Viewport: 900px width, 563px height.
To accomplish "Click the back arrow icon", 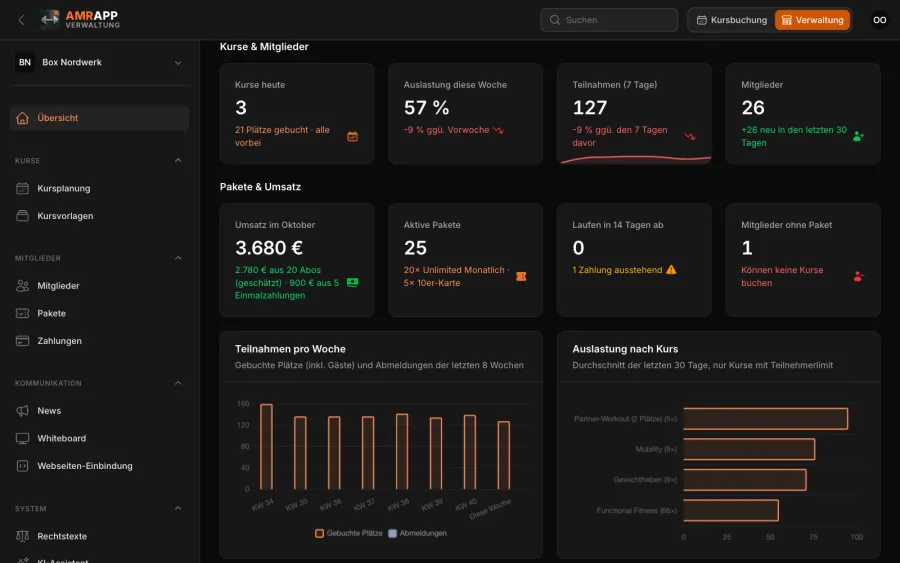I will coord(21,20).
